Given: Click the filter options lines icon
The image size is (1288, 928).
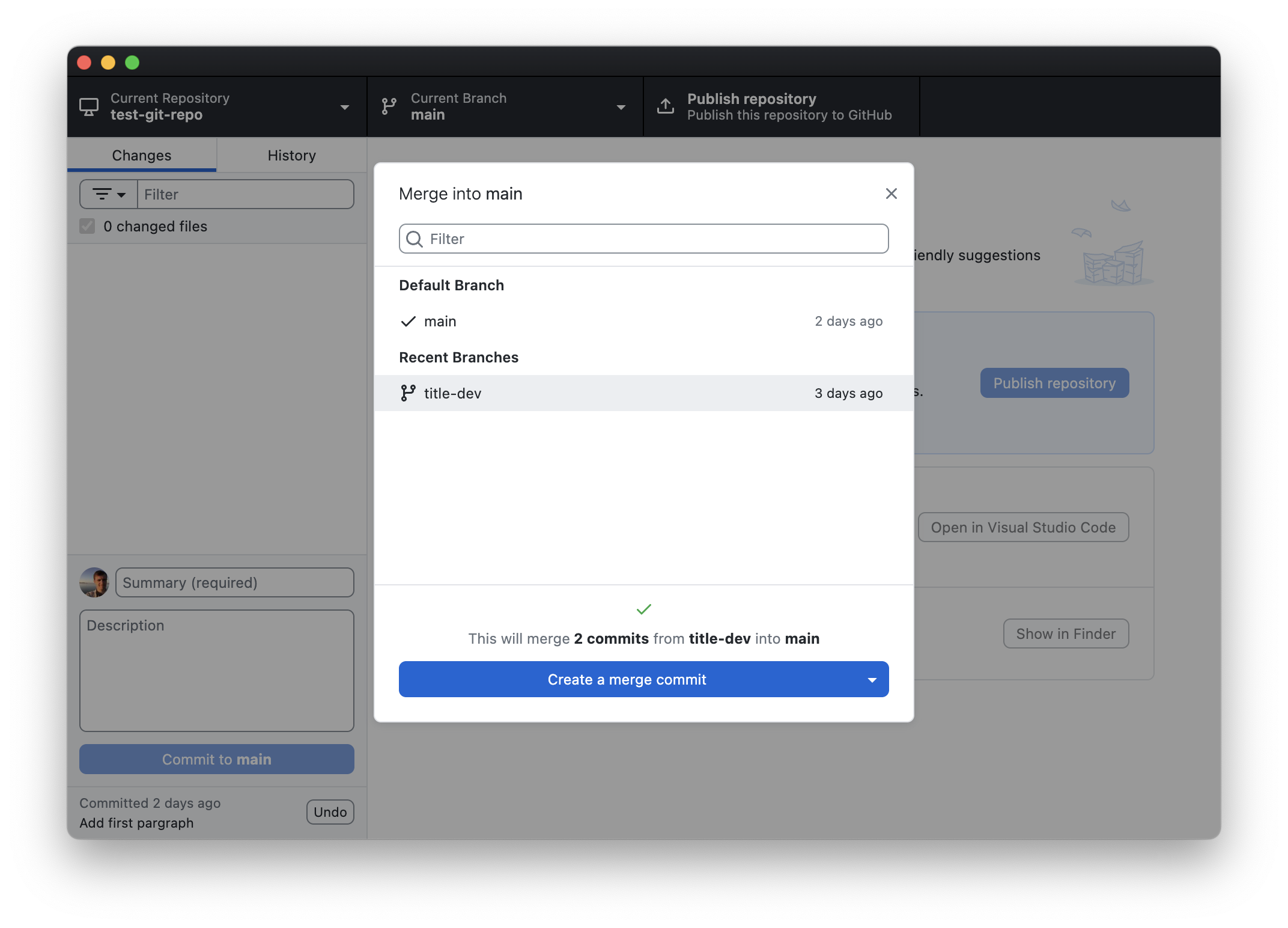Looking at the screenshot, I should click(x=102, y=194).
